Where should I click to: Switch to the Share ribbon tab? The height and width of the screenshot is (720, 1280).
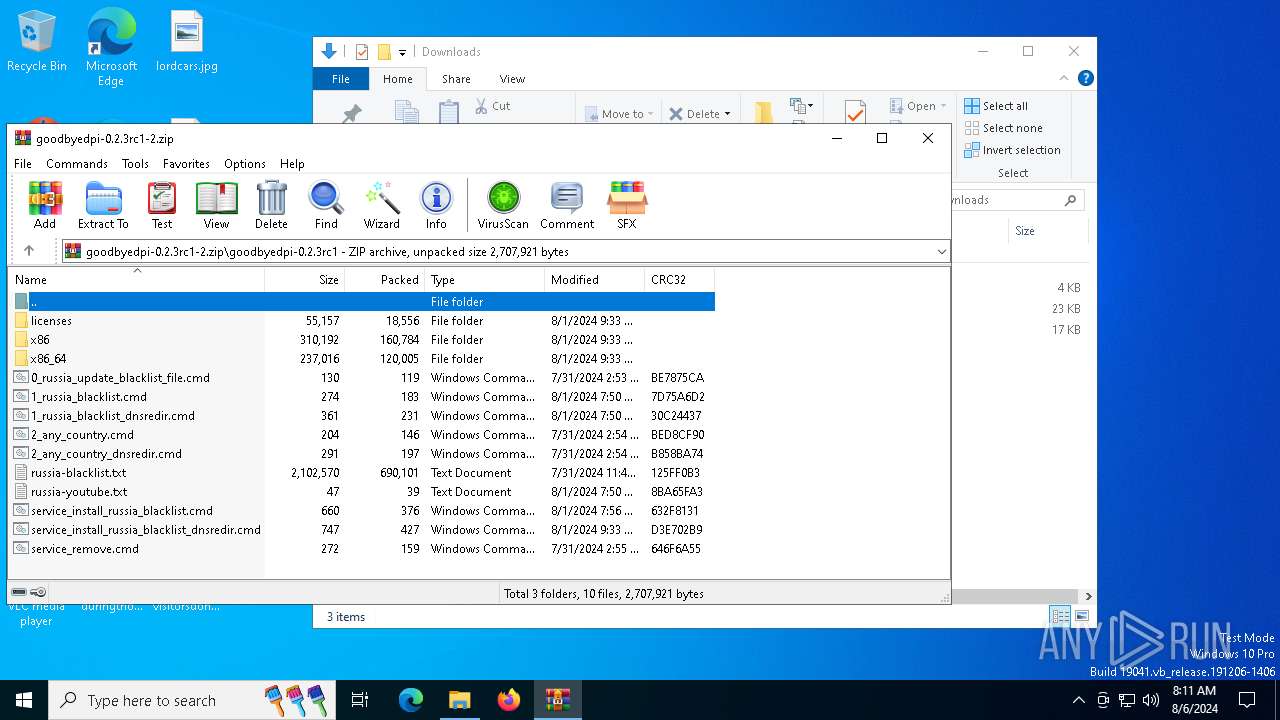(x=456, y=79)
